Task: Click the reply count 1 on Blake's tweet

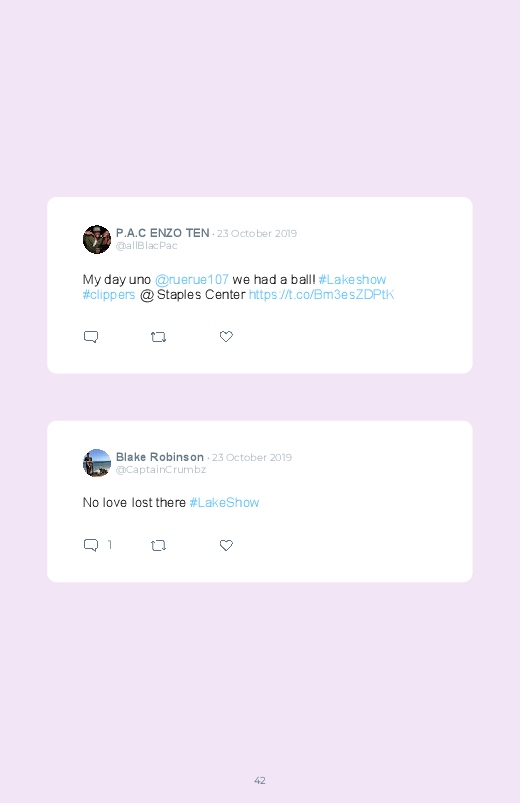Action: [110, 545]
